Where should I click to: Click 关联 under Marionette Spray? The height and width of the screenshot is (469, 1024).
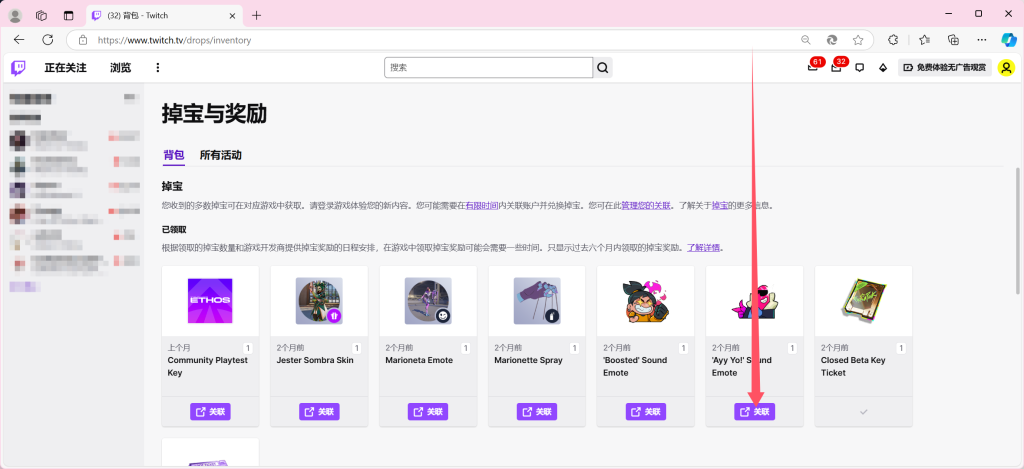537,412
